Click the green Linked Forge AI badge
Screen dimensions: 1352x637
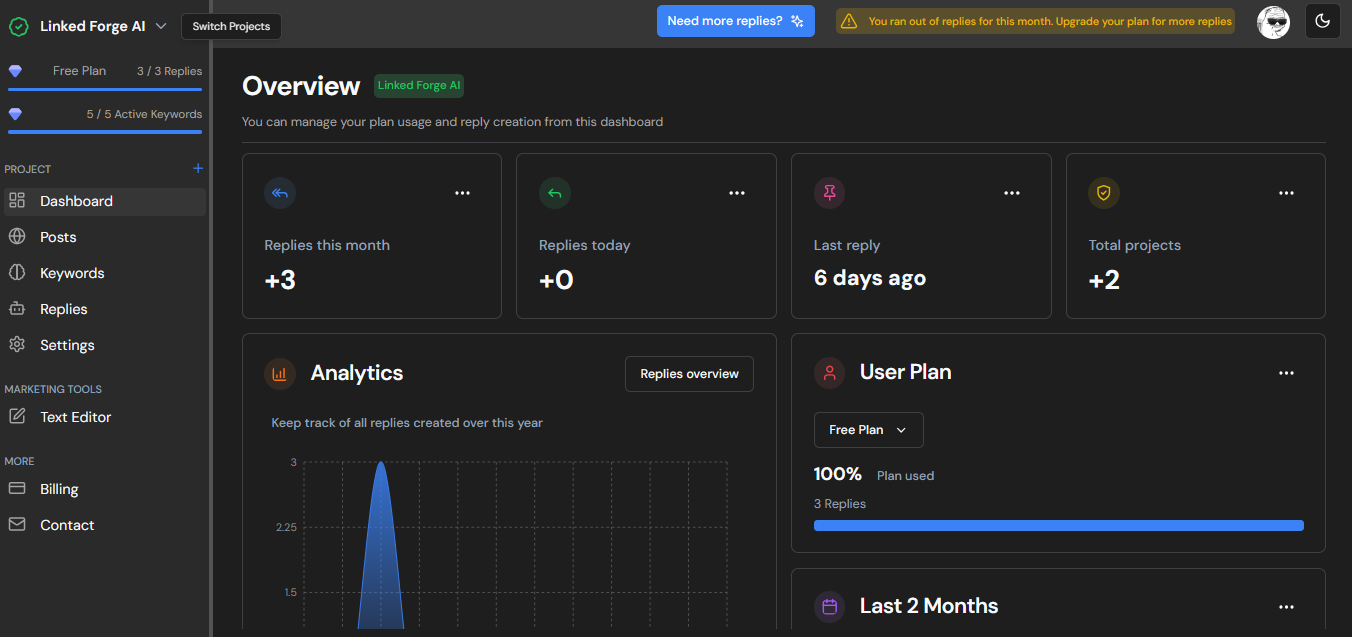[x=419, y=86]
